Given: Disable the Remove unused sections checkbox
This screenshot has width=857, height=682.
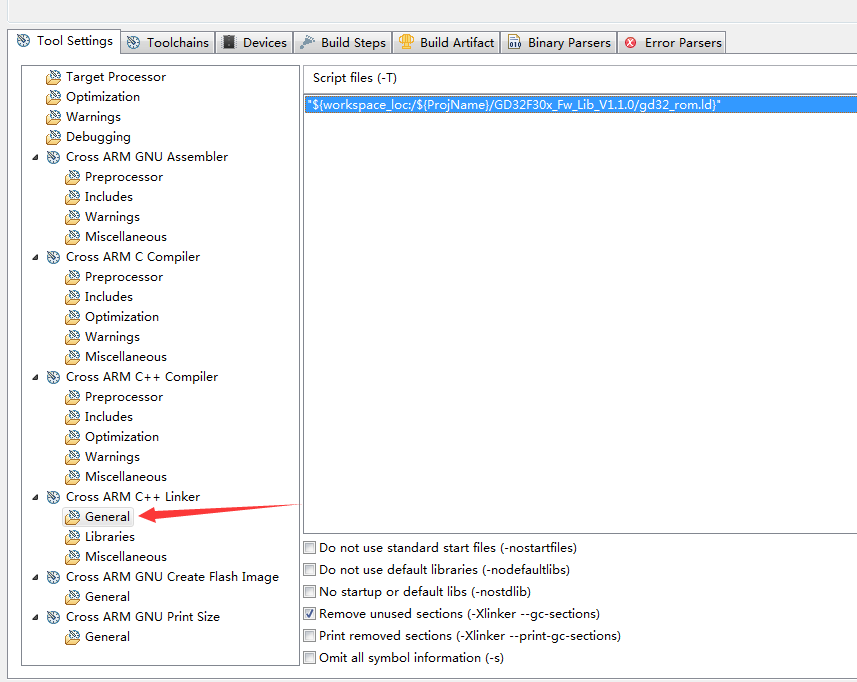Looking at the screenshot, I should coord(310,613).
